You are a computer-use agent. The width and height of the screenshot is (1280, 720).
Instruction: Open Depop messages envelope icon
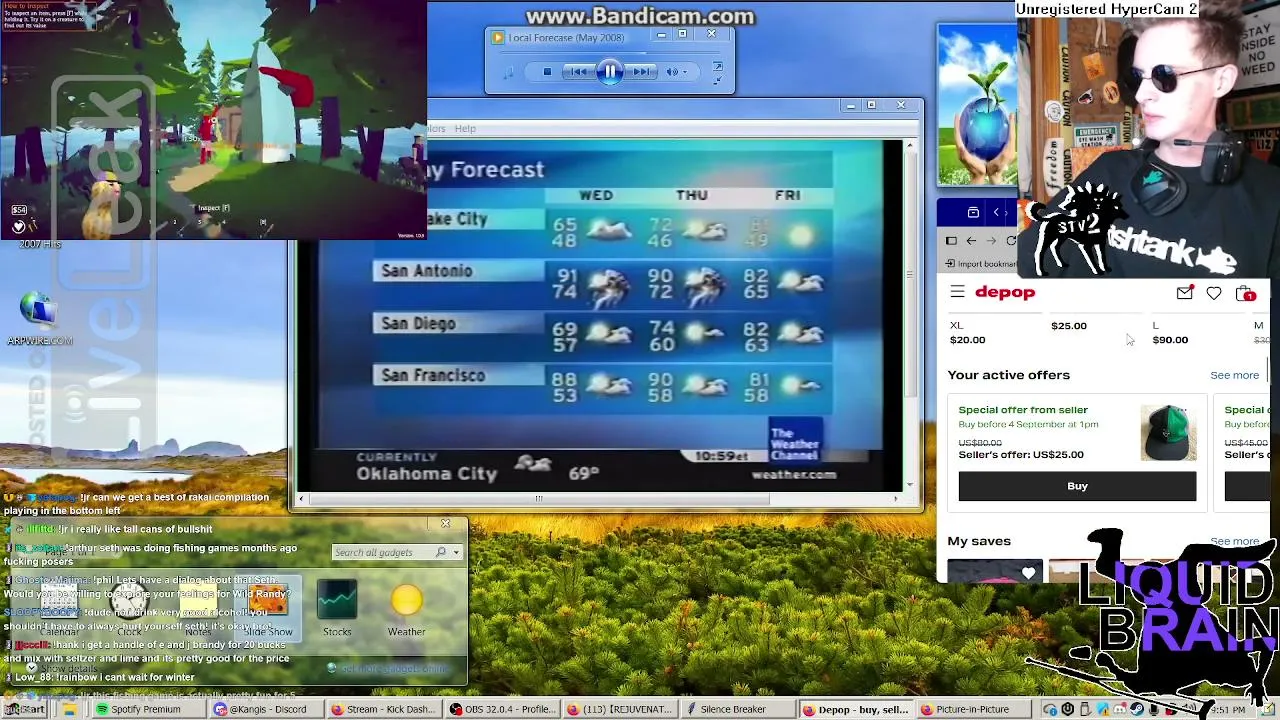click(x=1184, y=293)
